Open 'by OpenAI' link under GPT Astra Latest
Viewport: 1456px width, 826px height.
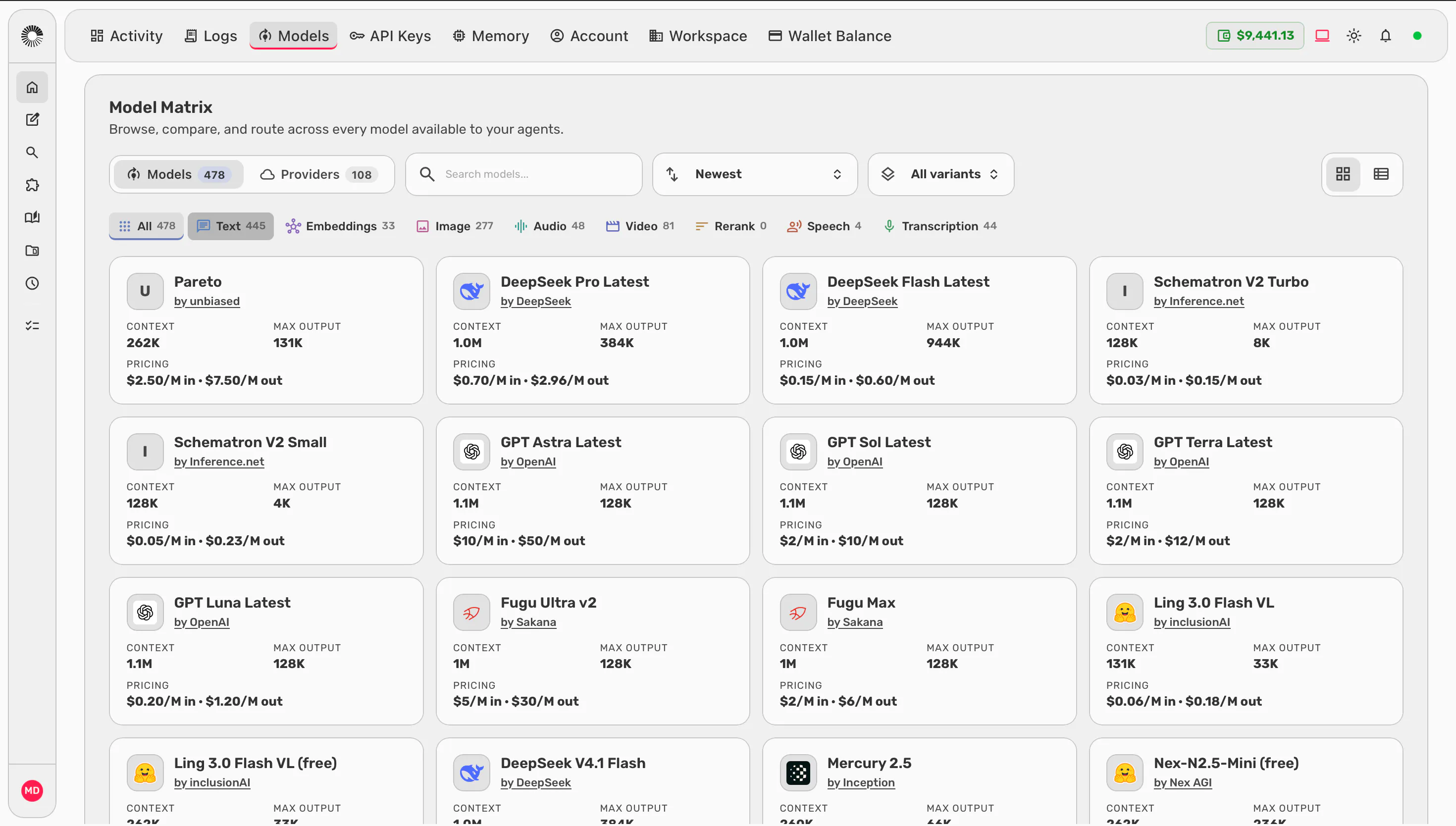tap(528, 462)
